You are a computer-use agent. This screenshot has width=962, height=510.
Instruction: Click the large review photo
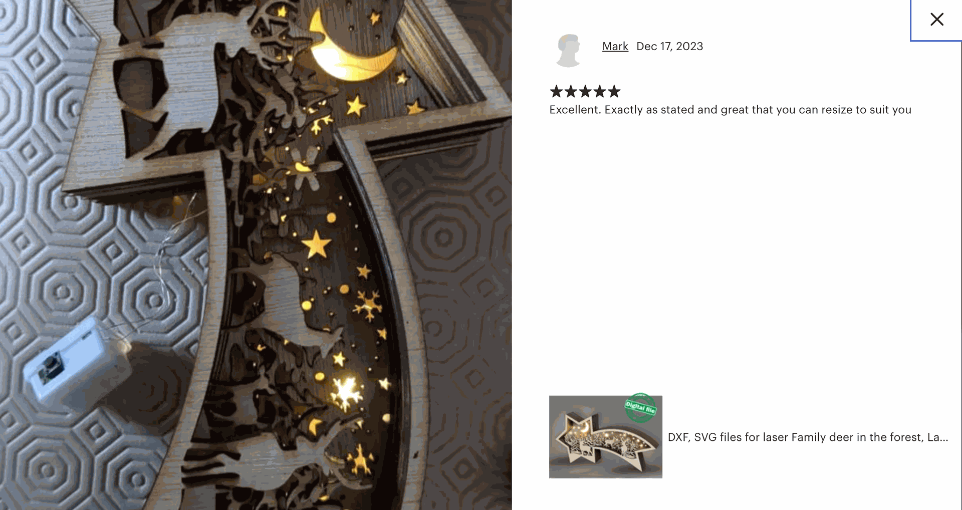[256, 255]
